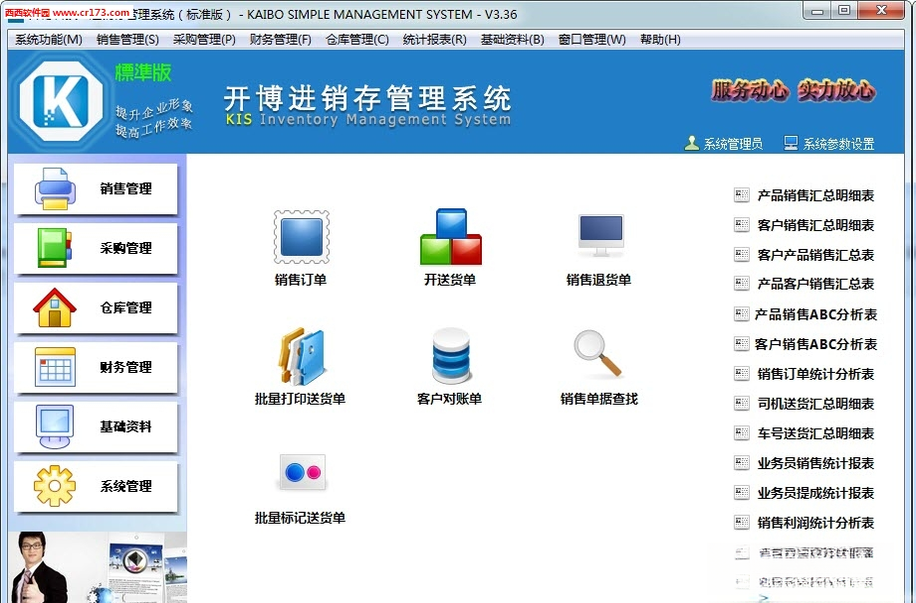The image size is (916, 603).
Task: Click the report icon beside 客户销售ABC分析表
Action: coord(742,344)
